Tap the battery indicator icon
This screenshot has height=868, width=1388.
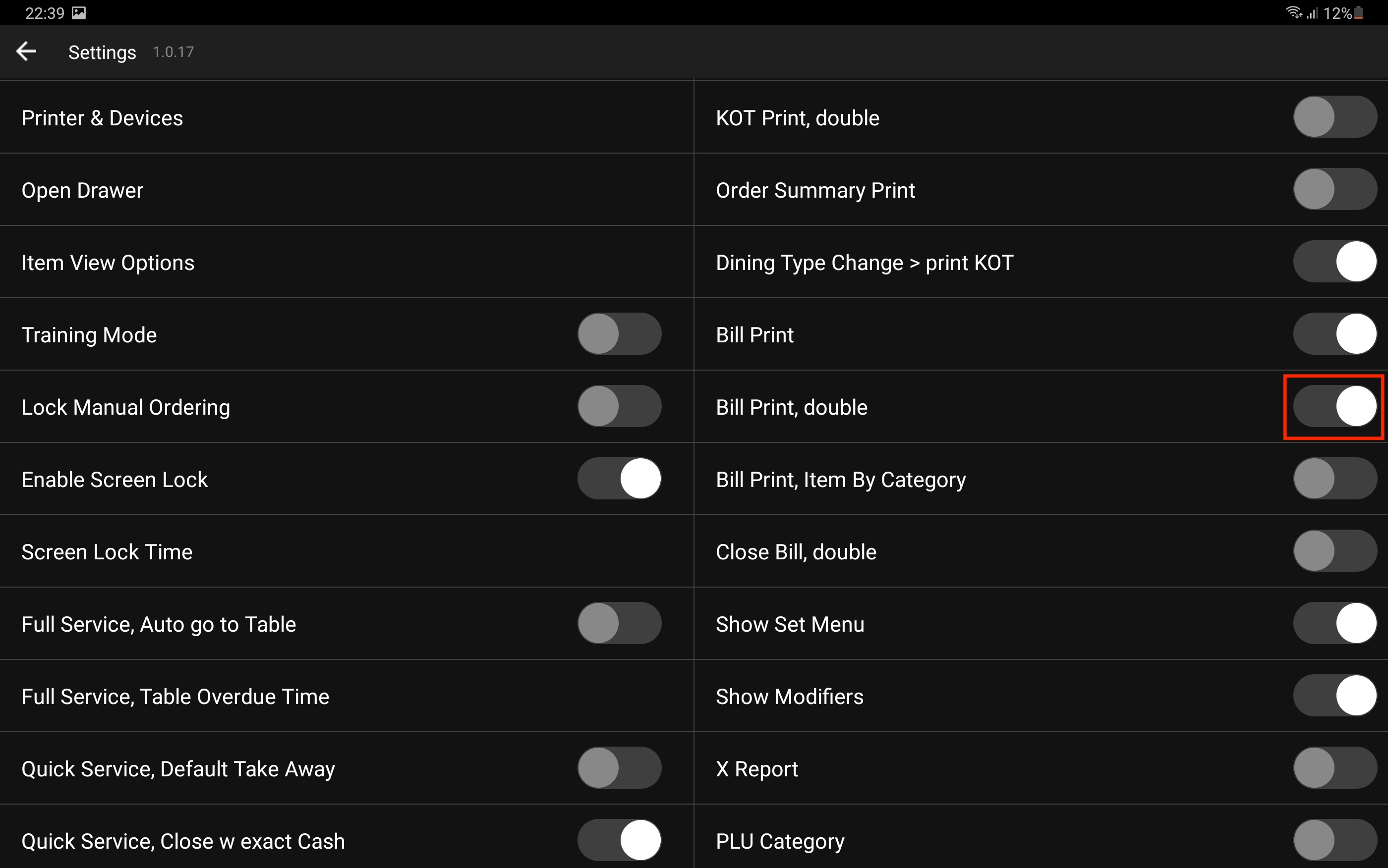coord(1359,13)
